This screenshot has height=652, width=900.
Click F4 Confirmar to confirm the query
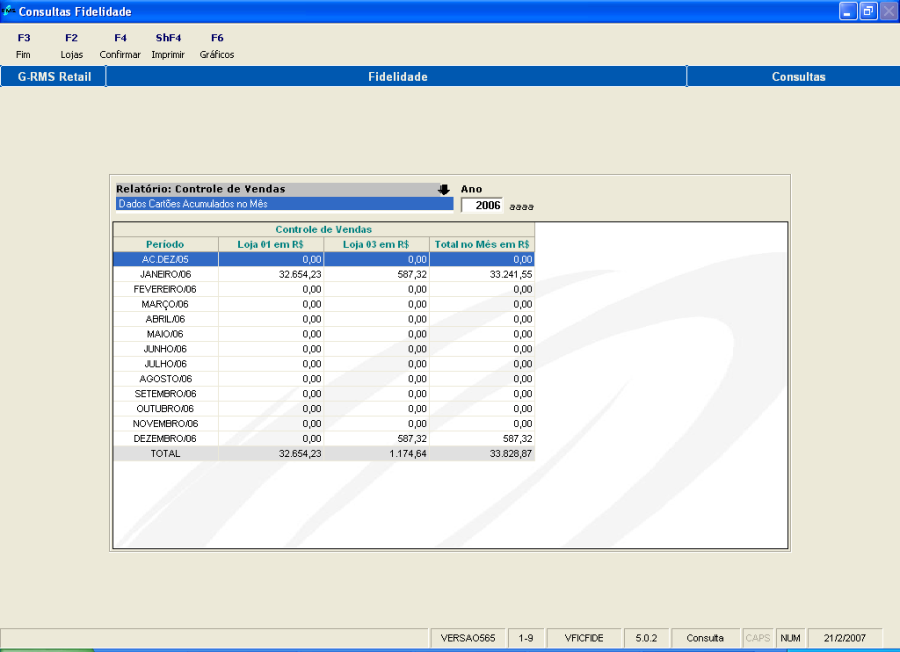(120, 46)
